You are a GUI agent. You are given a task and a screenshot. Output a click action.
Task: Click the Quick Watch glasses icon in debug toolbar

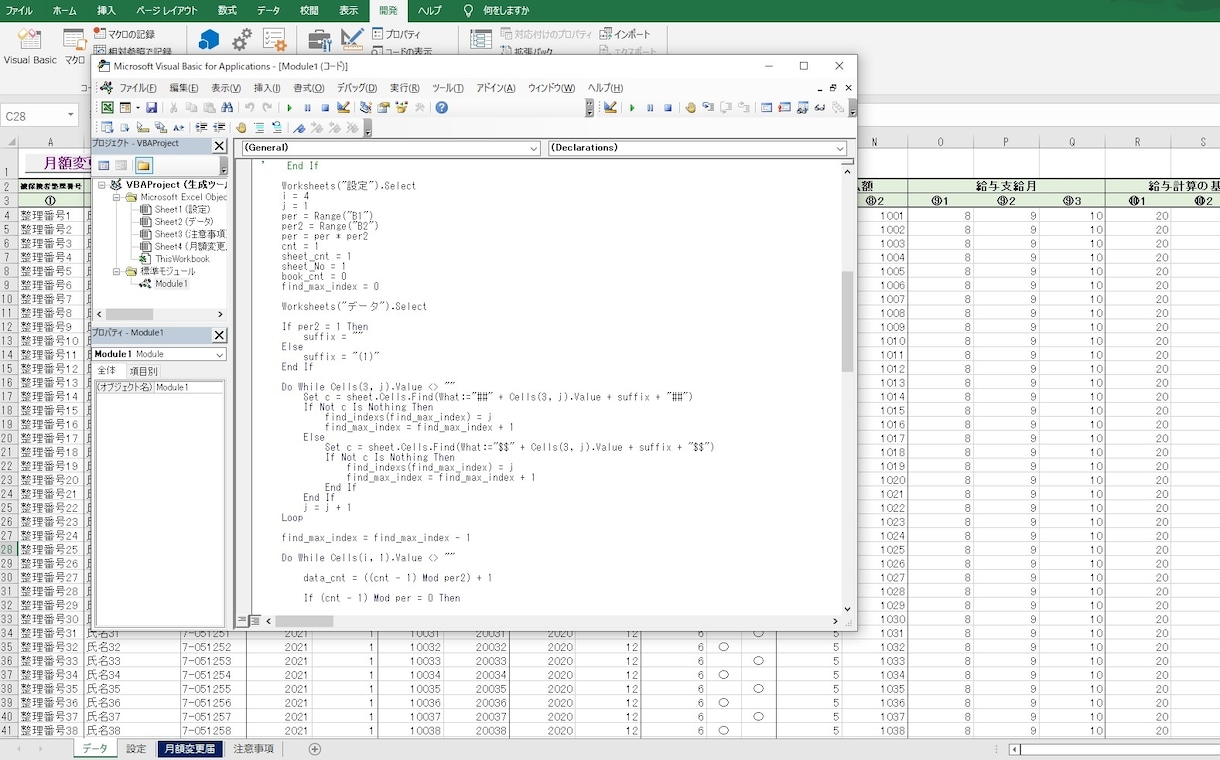(820, 107)
